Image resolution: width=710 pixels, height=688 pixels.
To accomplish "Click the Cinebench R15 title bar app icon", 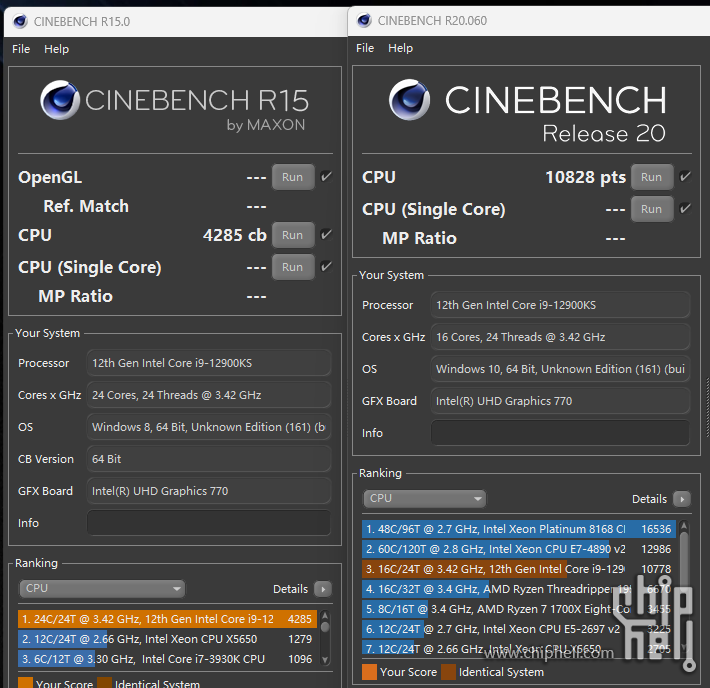I will (x=20, y=21).
